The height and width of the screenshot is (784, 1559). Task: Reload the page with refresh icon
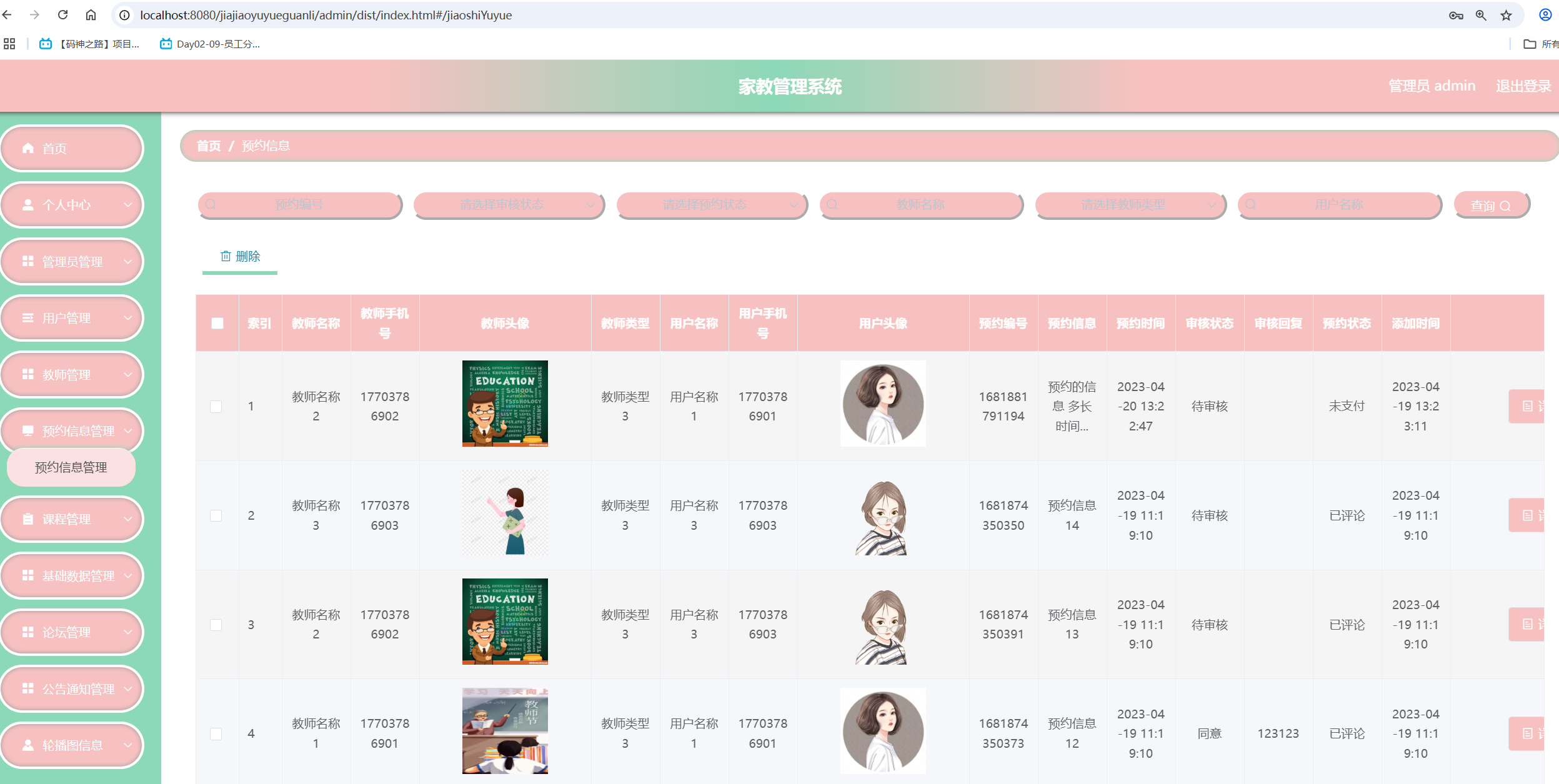pos(62,15)
